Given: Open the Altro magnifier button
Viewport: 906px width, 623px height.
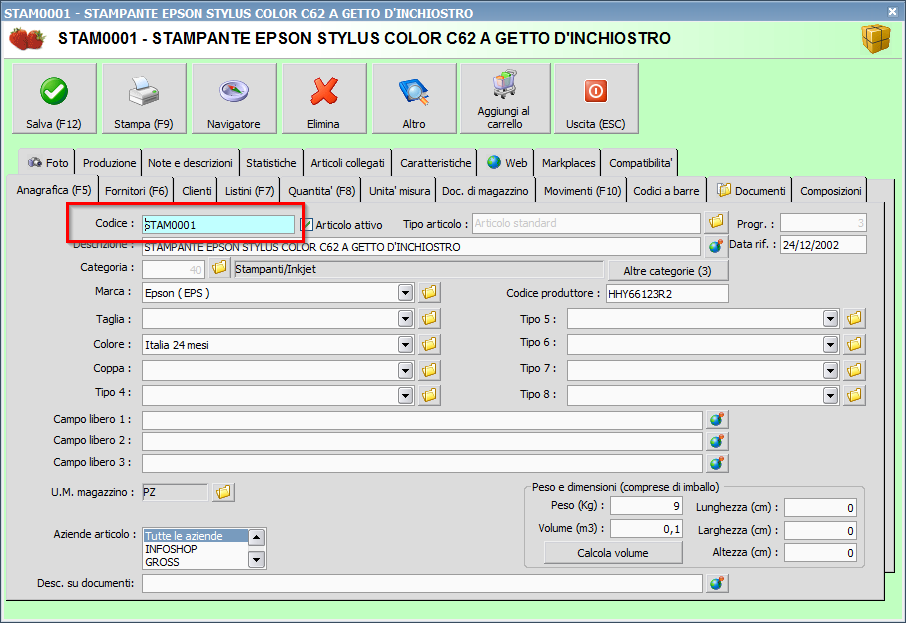Looking at the screenshot, I should point(414,99).
